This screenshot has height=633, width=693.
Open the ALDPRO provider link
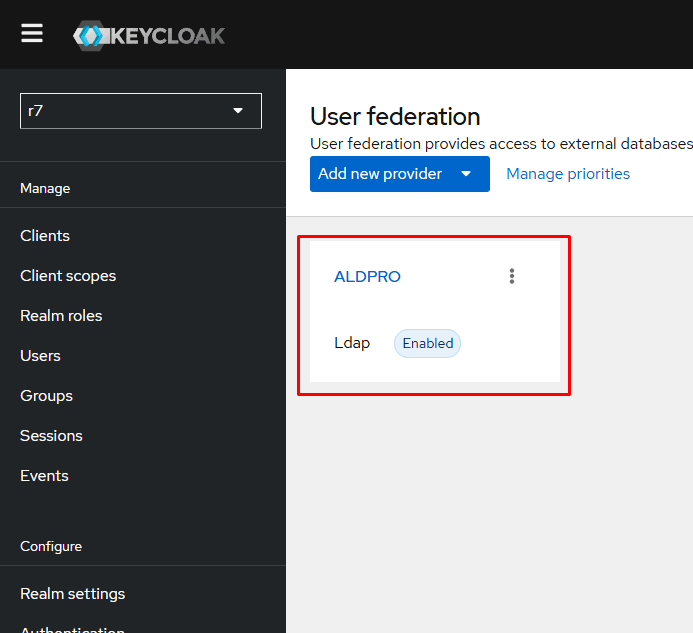[x=367, y=277]
